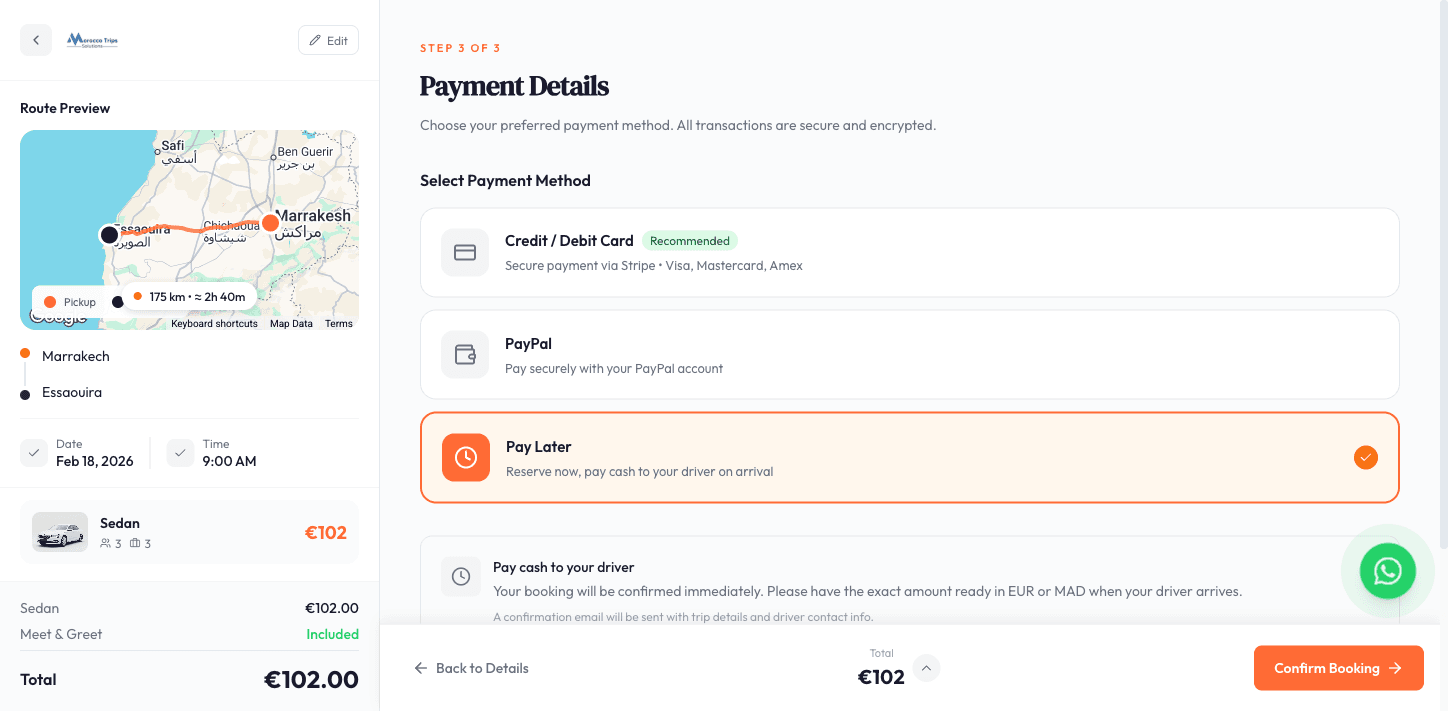Click the PayPal wallet icon
The width and height of the screenshot is (1448, 711).
click(464, 354)
